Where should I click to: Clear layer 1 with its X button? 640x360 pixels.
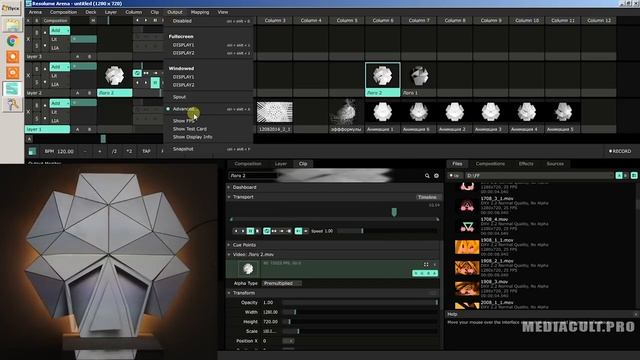tap(28, 111)
